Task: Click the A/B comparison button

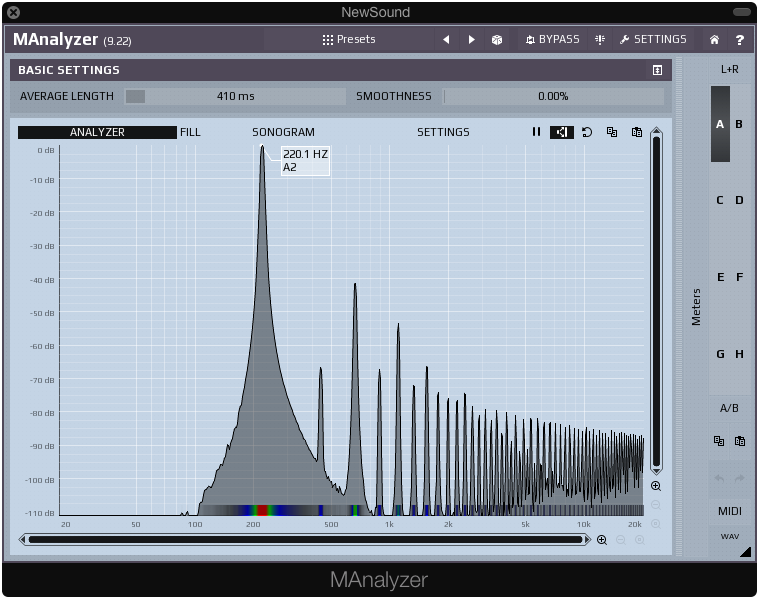Action: point(729,408)
